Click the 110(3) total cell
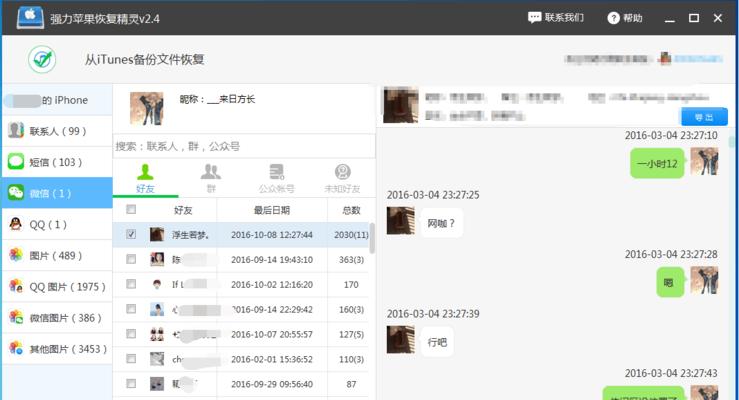Viewport: 739px width, 400px height. 351,359
